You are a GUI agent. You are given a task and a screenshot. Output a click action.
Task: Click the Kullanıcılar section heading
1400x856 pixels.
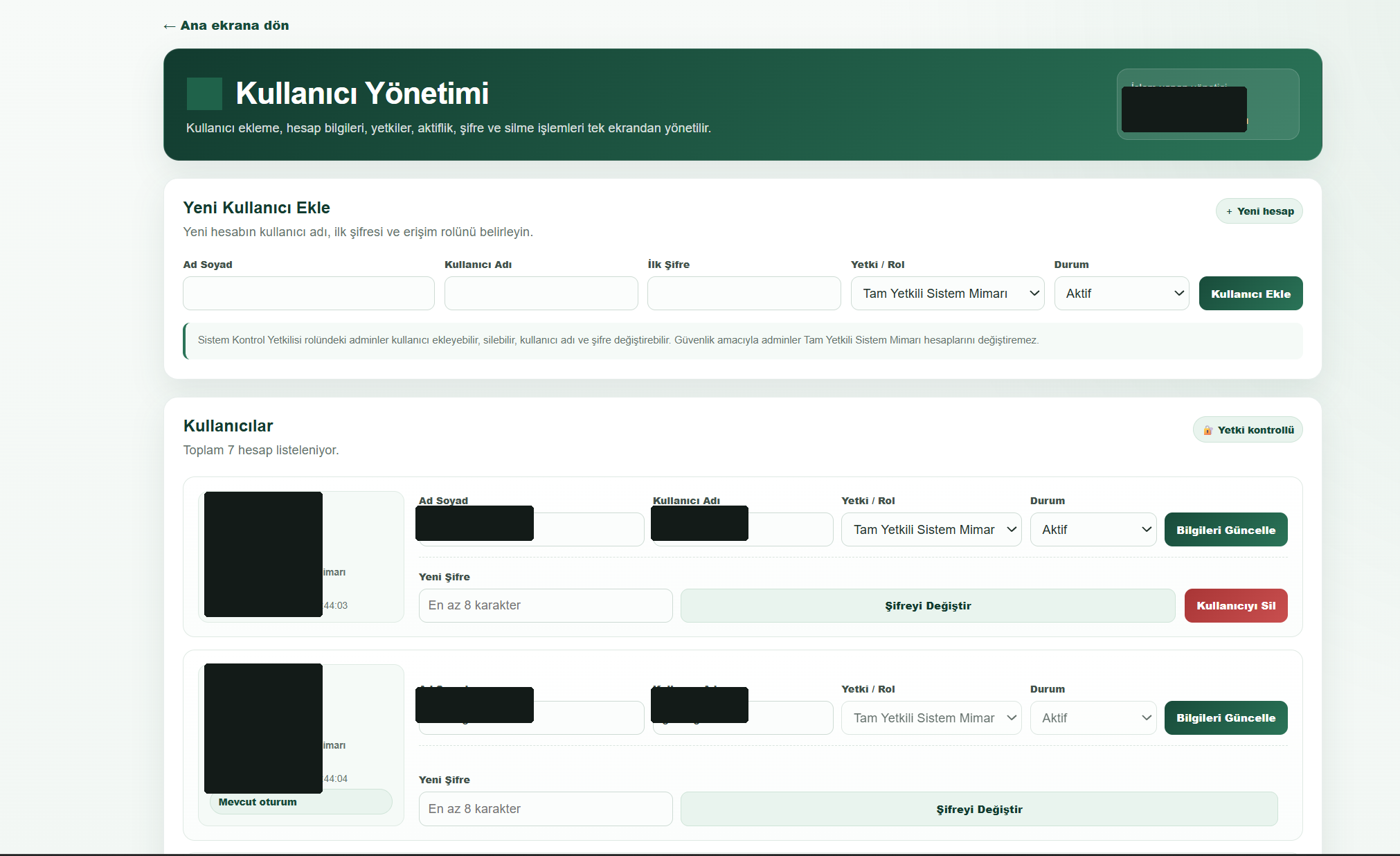(228, 426)
